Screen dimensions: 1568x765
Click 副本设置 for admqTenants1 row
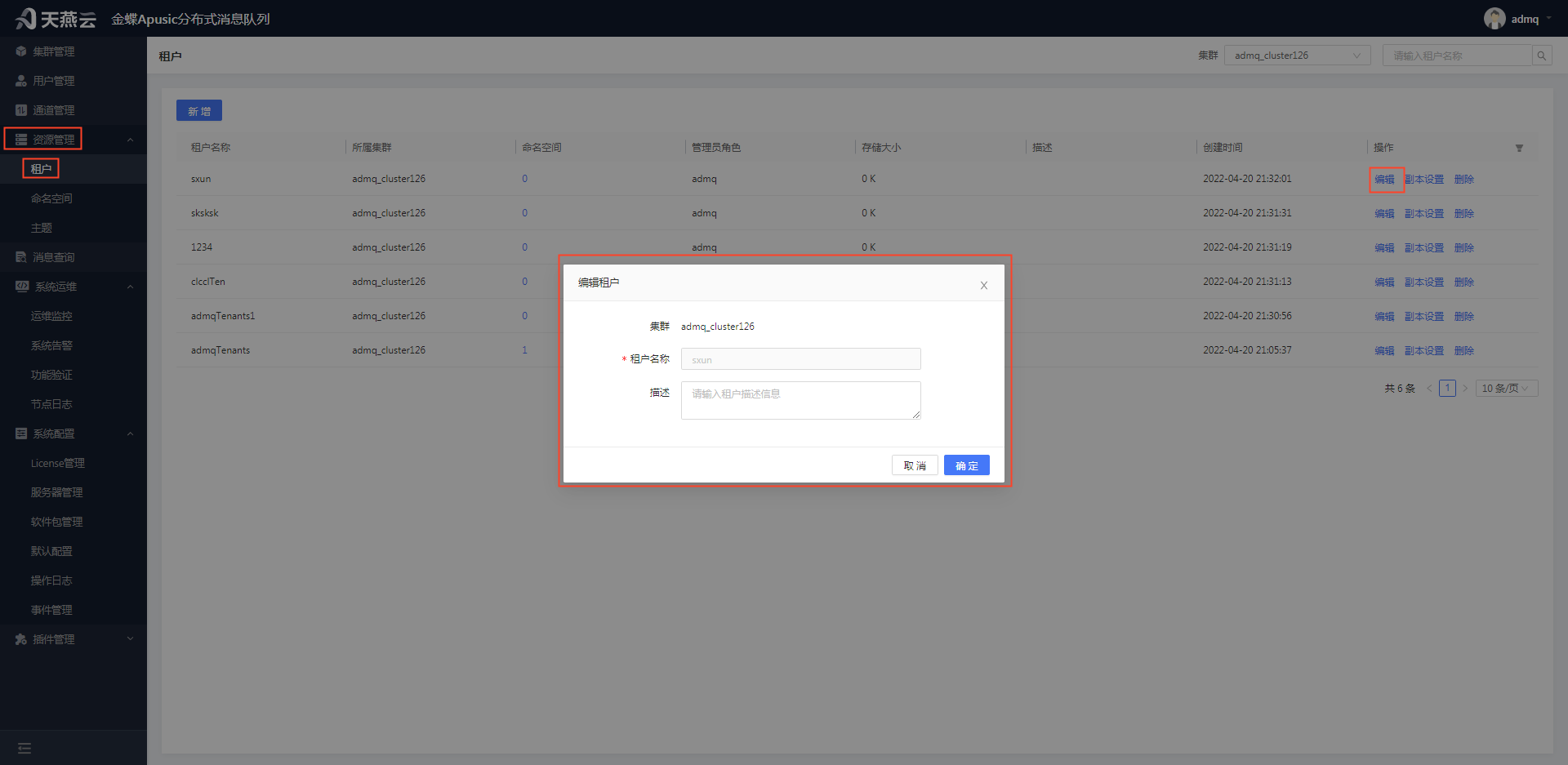tap(1424, 317)
